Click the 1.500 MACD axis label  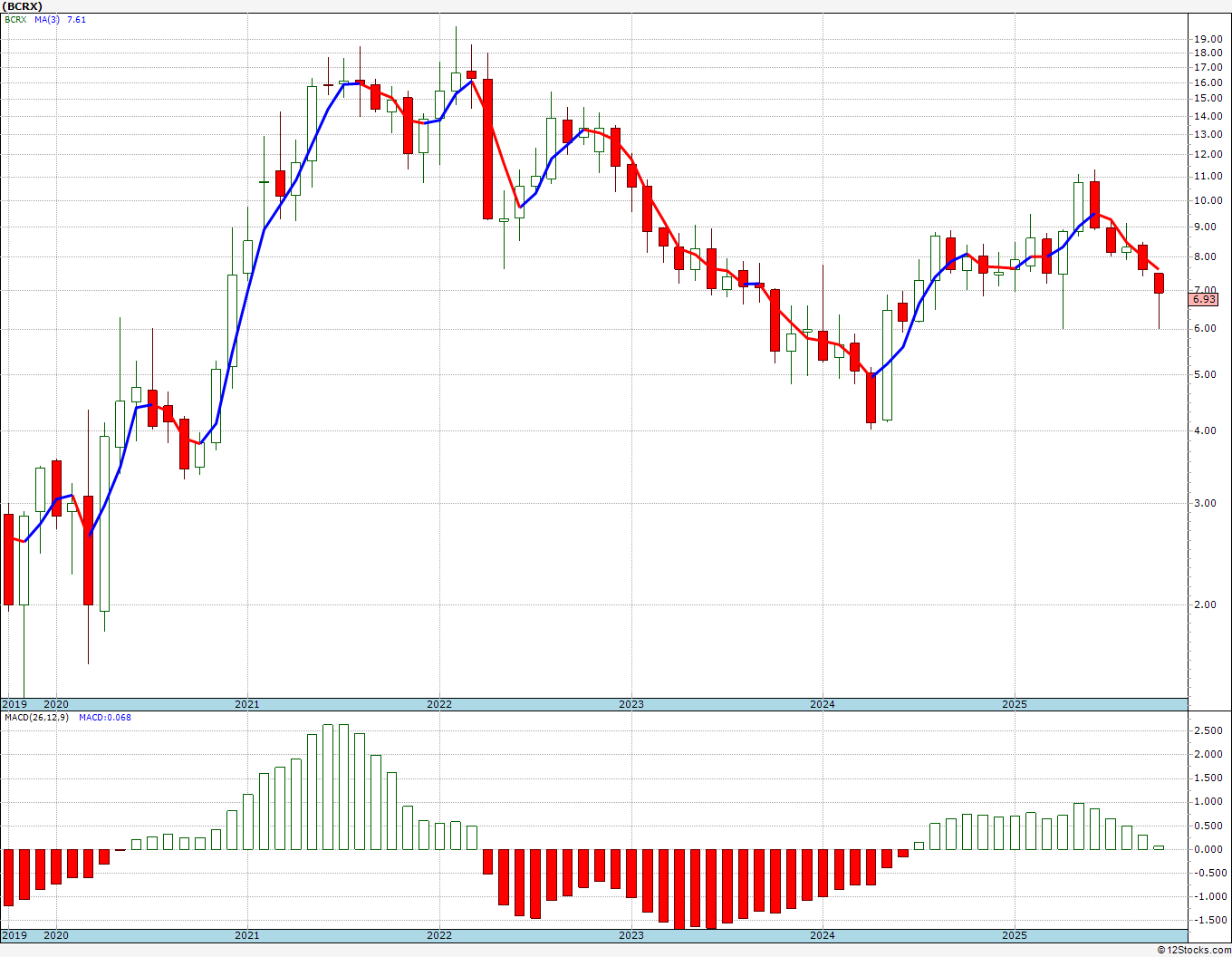click(1209, 778)
